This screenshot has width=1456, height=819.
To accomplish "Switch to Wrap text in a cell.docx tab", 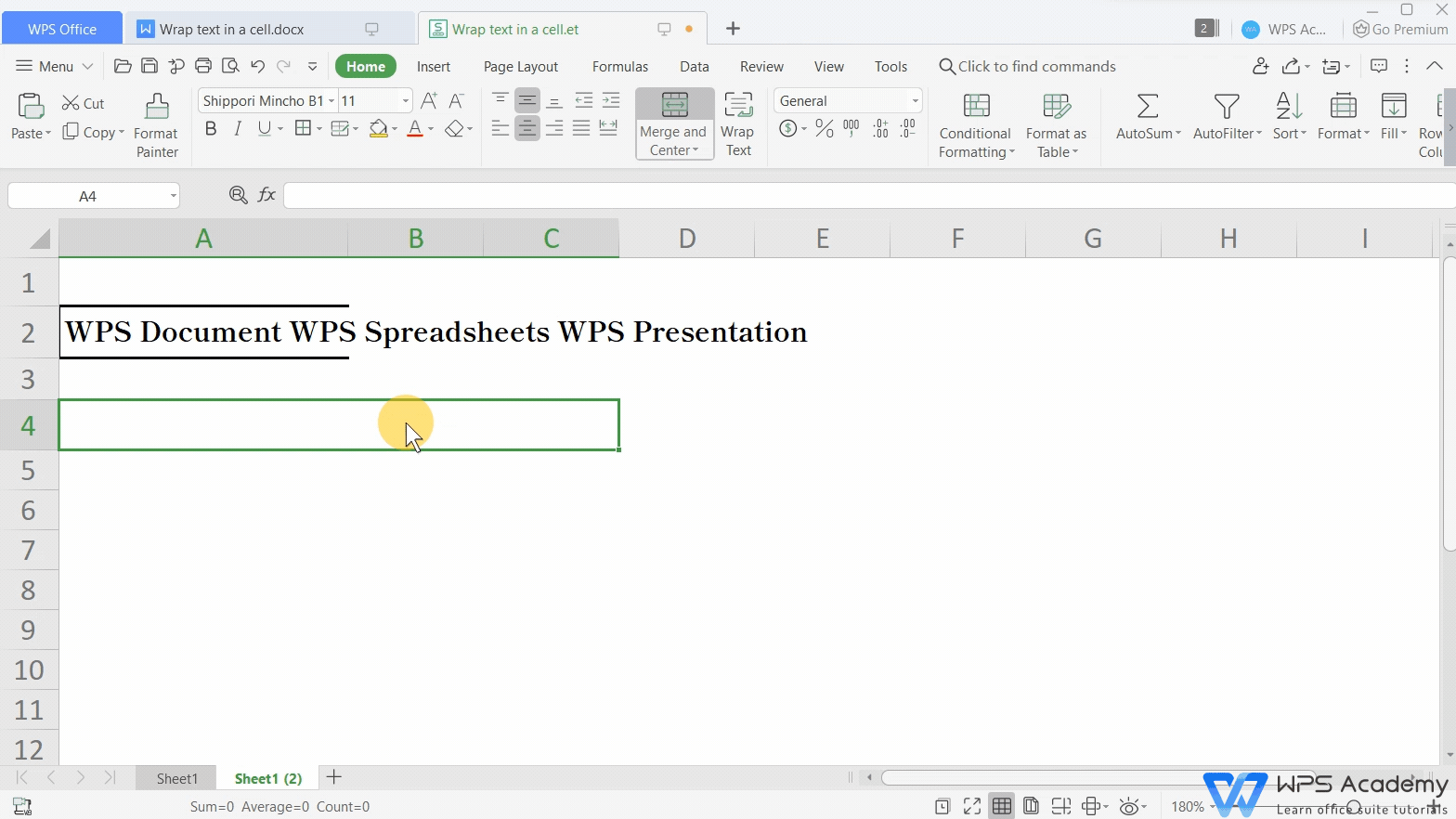I will 268,29.
